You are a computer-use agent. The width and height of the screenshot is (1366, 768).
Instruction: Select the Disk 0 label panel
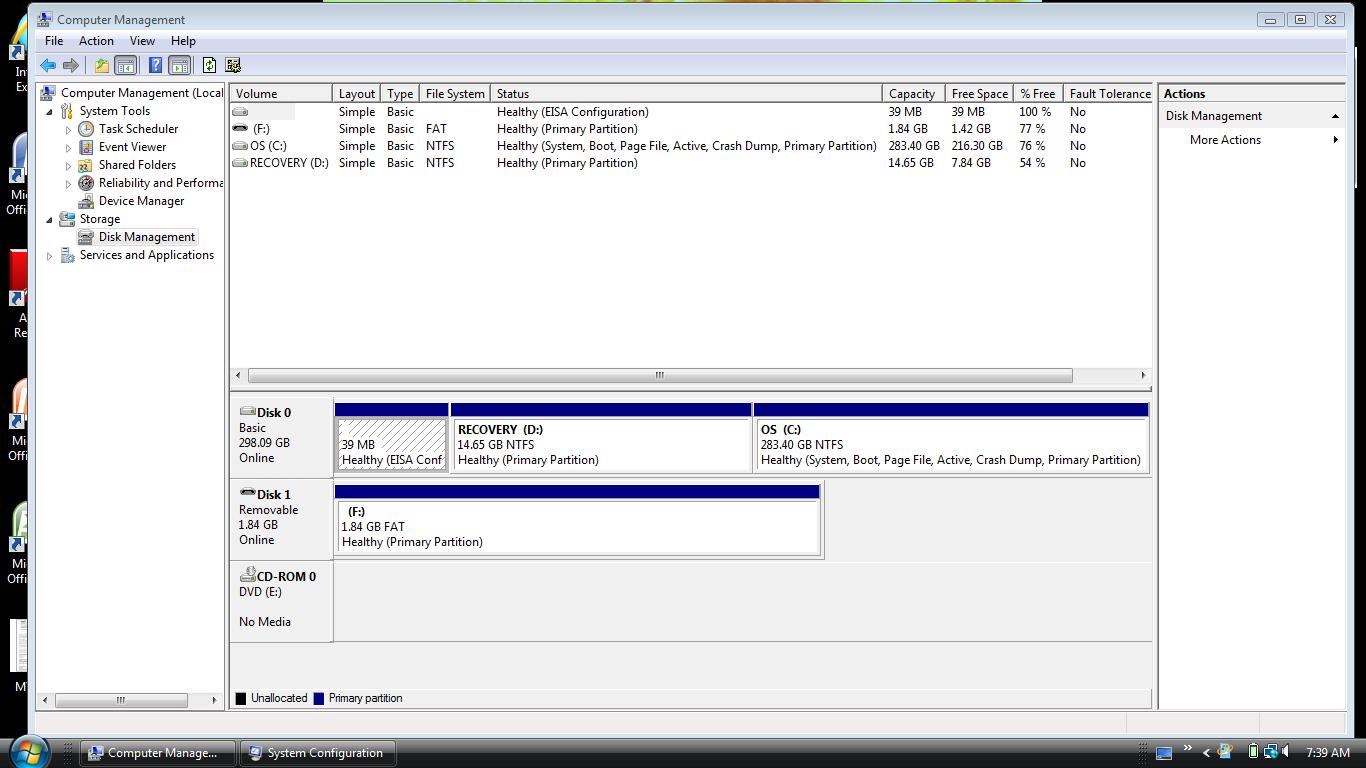281,437
